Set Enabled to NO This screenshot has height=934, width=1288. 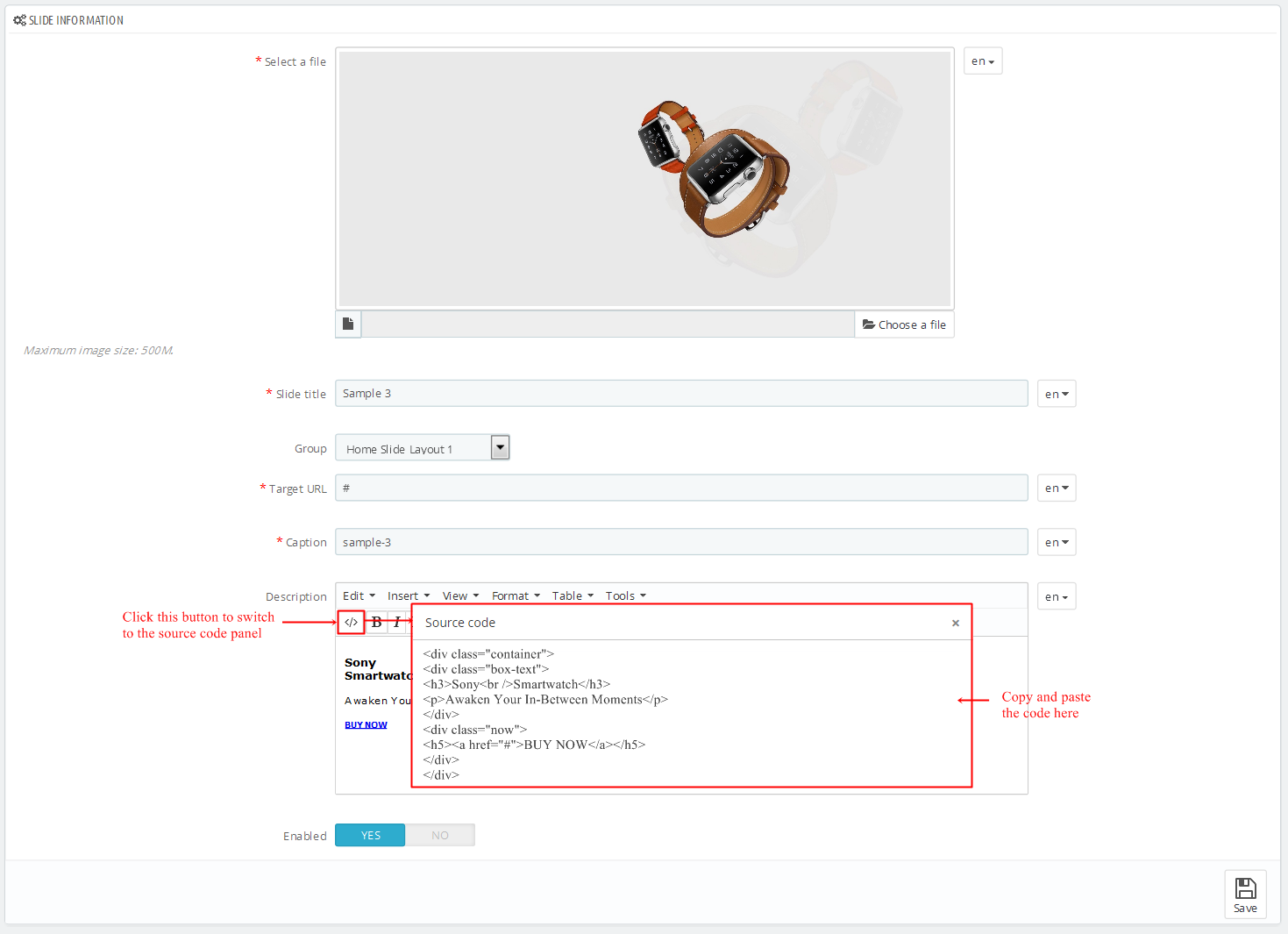pyautogui.click(x=440, y=835)
